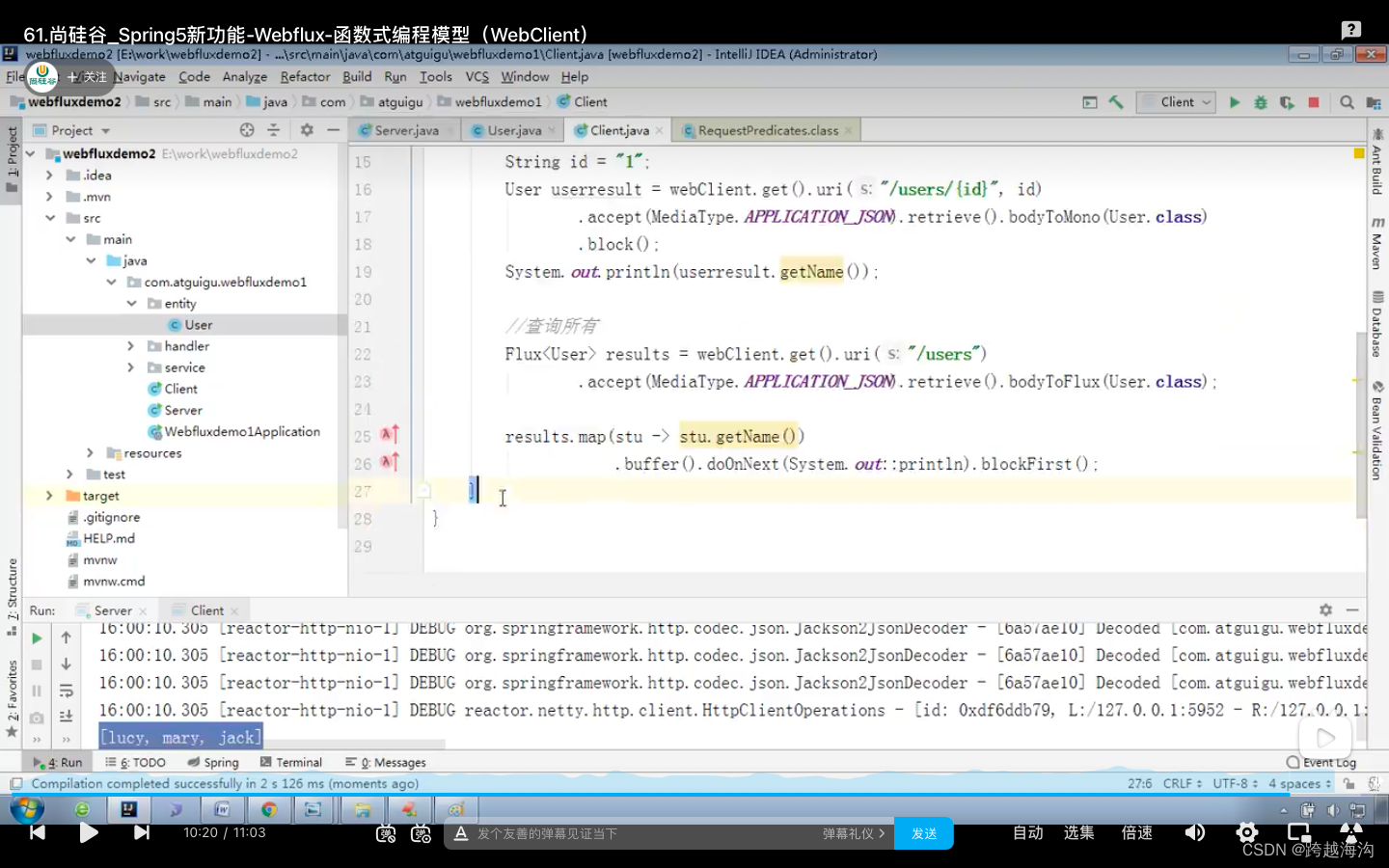Open Structure side tool window
1389x868 pixels.
(12, 596)
